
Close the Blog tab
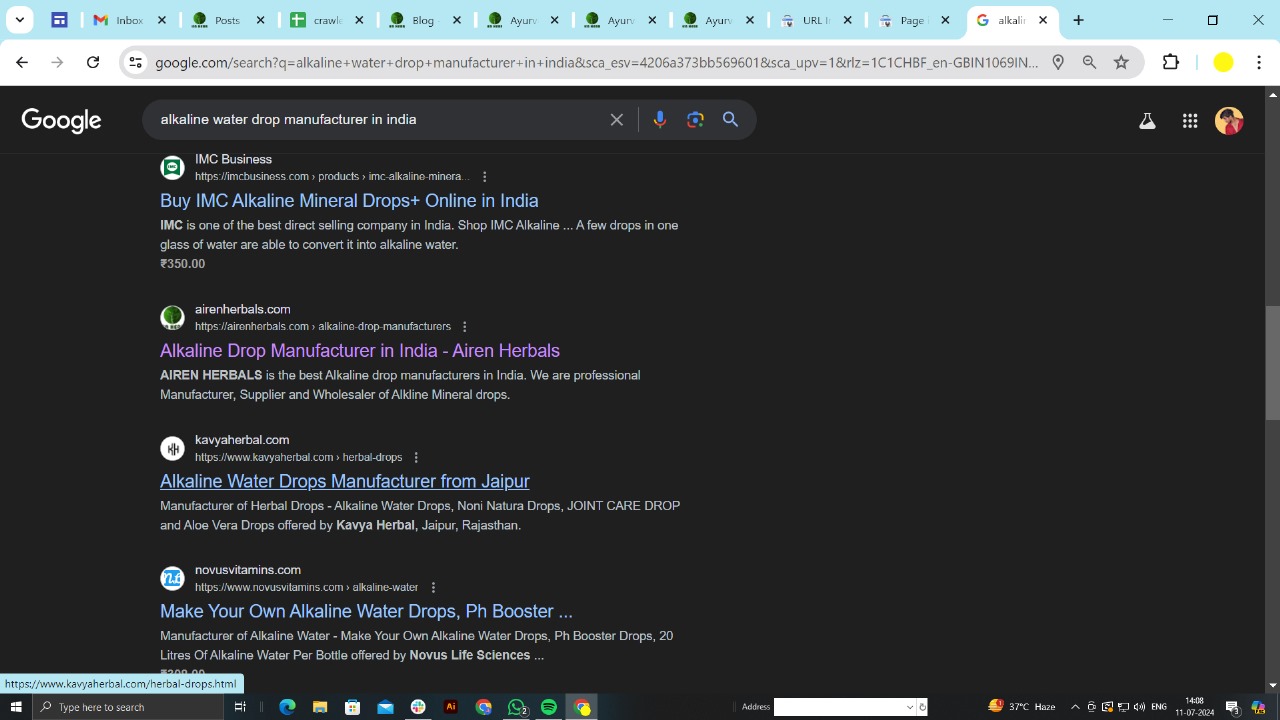pyautogui.click(x=457, y=20)
